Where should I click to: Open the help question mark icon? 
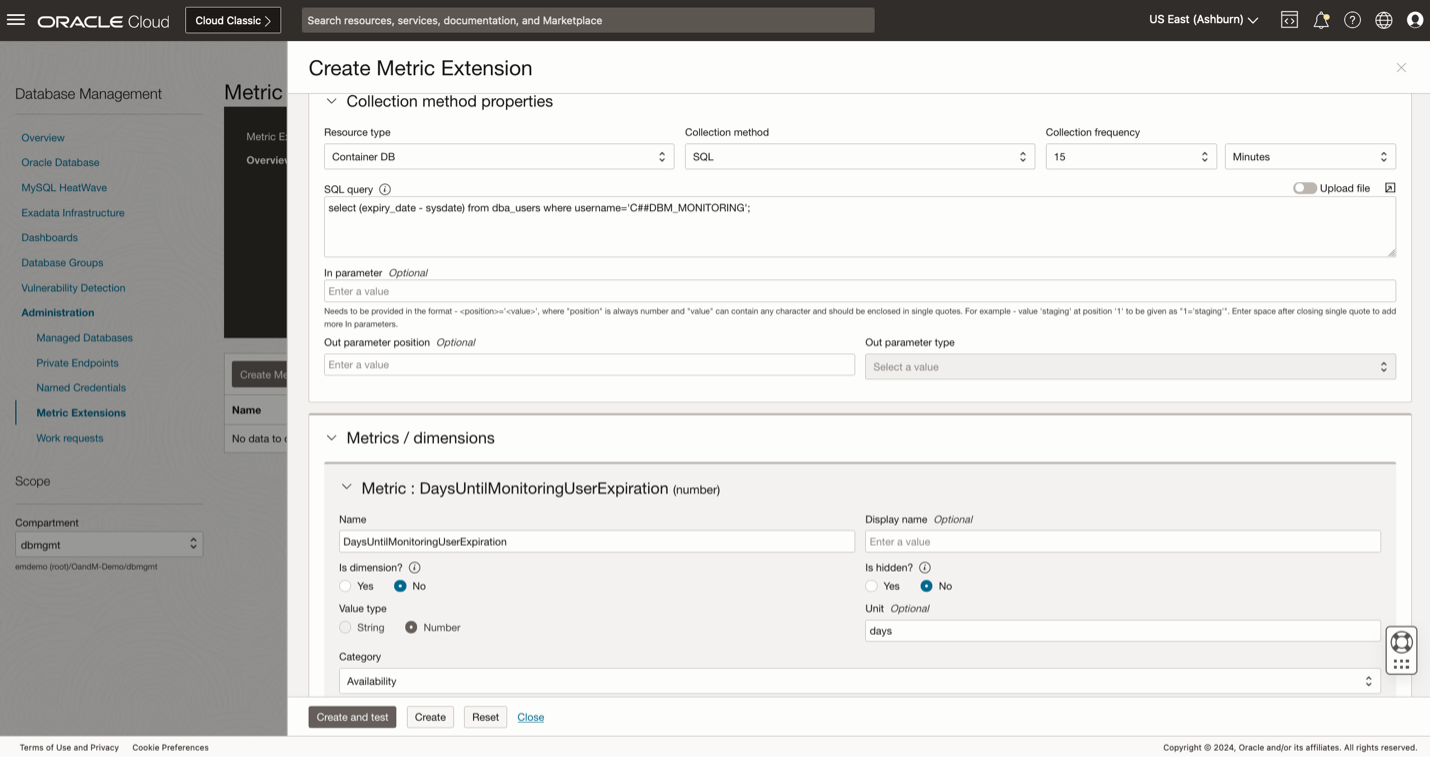[x=1352, y=20]
